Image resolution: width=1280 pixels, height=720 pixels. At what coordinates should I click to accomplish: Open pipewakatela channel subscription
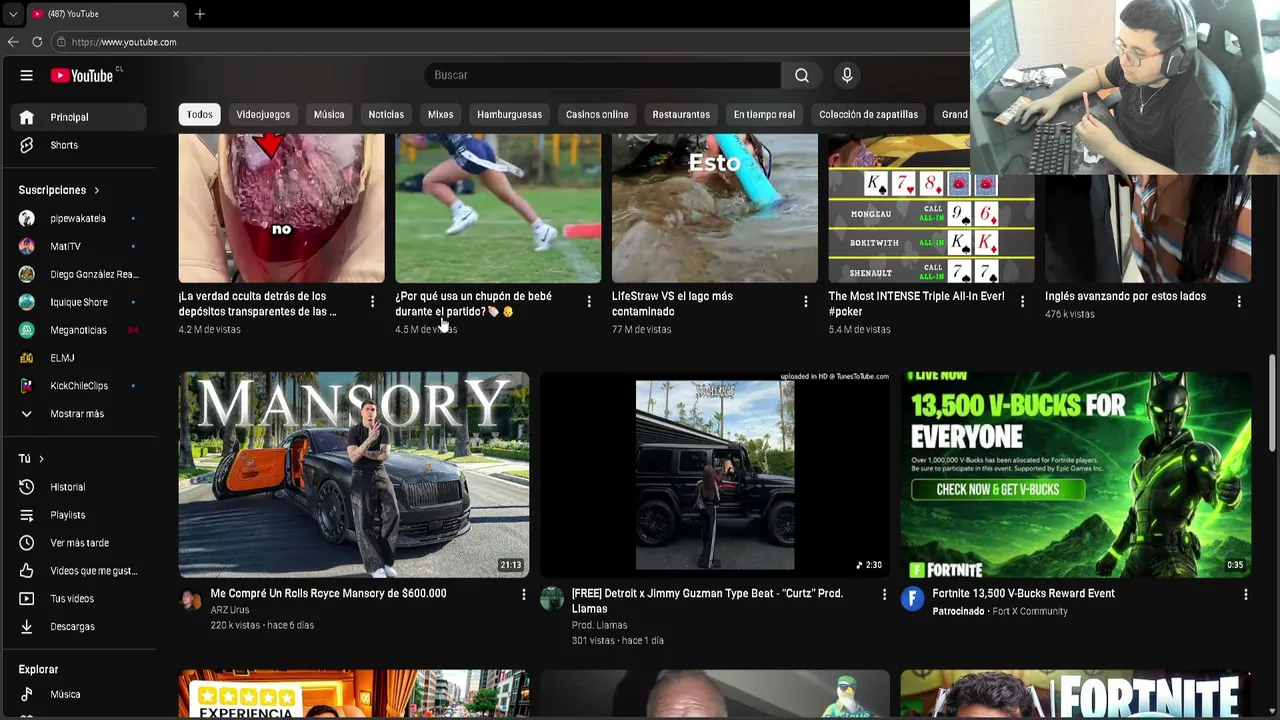click(x=78, y=218)
